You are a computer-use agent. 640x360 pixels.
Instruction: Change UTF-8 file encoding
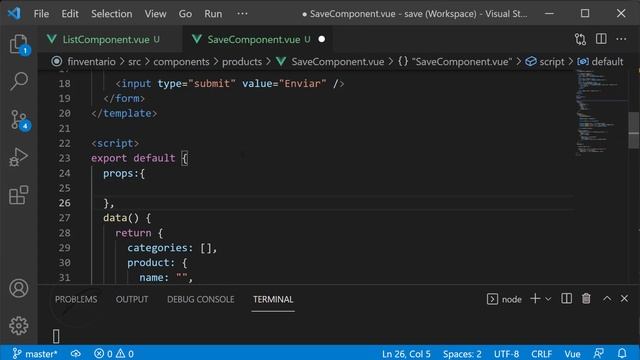pyautogui.click(x=506, y=353)
